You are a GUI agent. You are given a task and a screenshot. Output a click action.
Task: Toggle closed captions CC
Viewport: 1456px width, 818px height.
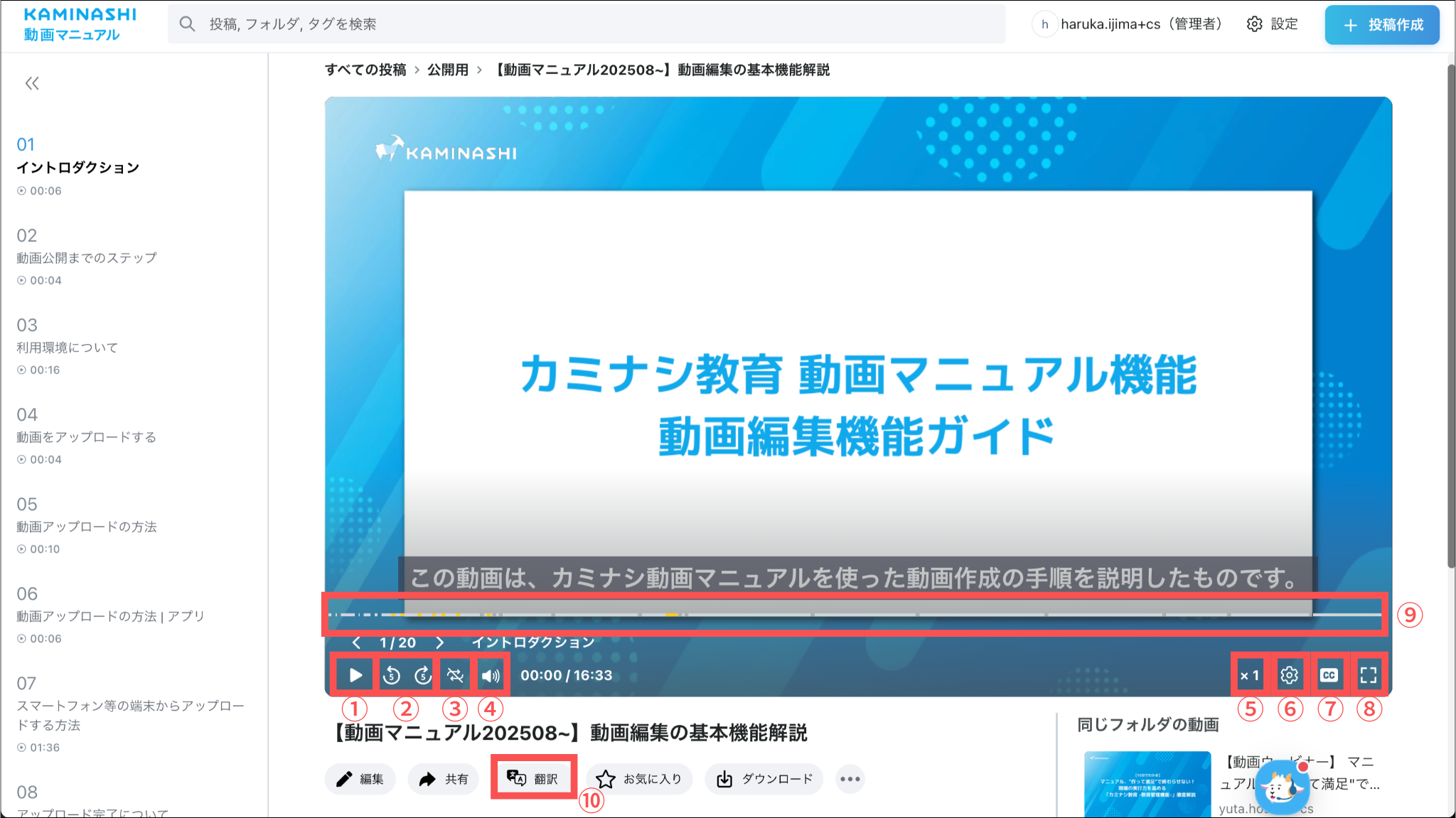[x=1329, y=675]
